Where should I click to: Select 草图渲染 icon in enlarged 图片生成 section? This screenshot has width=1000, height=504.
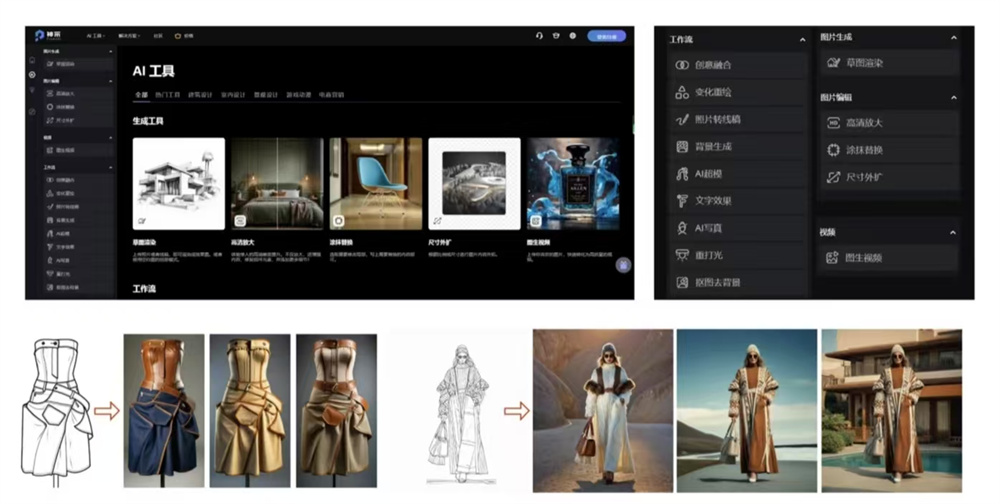834,63
